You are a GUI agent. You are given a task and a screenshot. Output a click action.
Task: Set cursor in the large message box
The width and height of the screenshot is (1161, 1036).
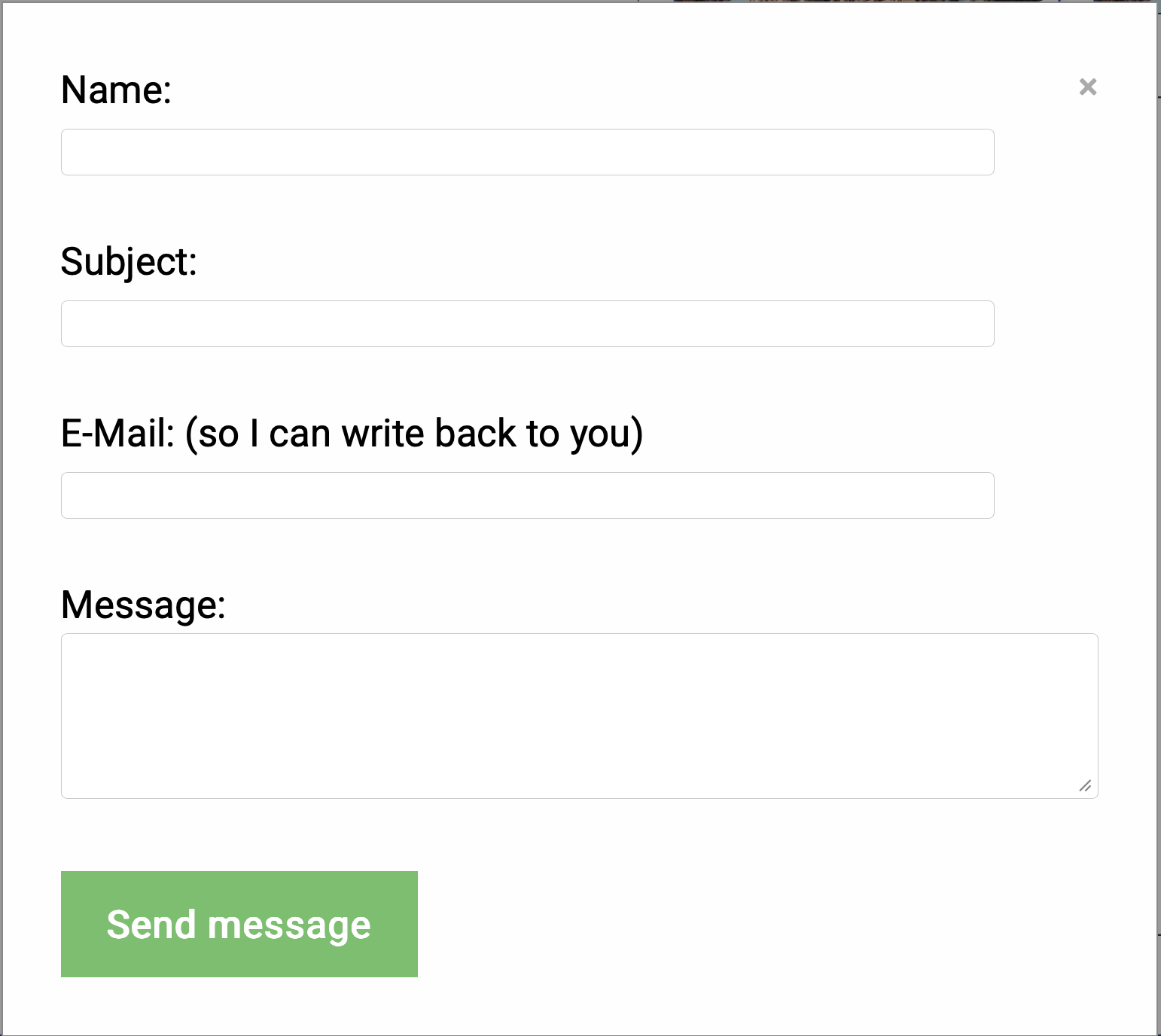[578, 715]
